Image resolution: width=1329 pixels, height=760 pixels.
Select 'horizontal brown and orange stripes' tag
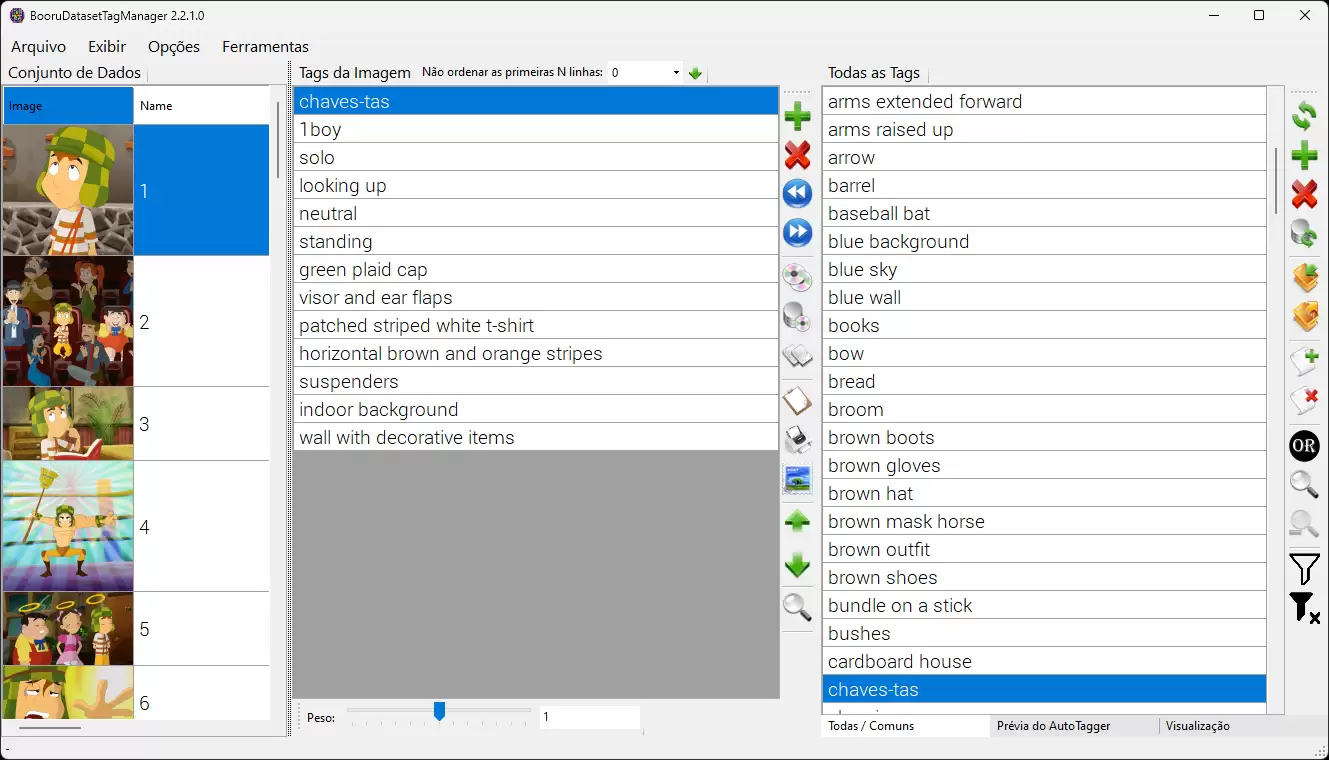coord(536,353)
